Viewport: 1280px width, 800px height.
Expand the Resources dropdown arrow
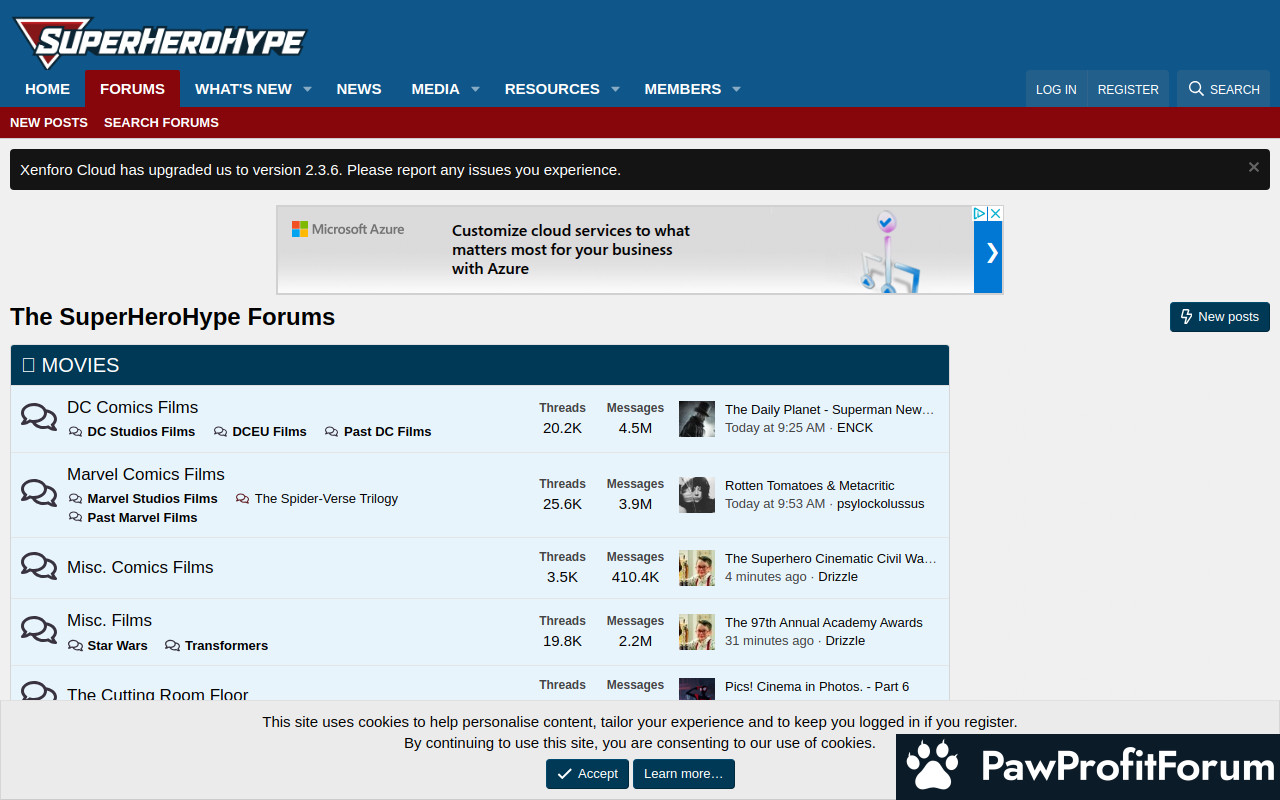pyautogui.click(x=616, y=89)
